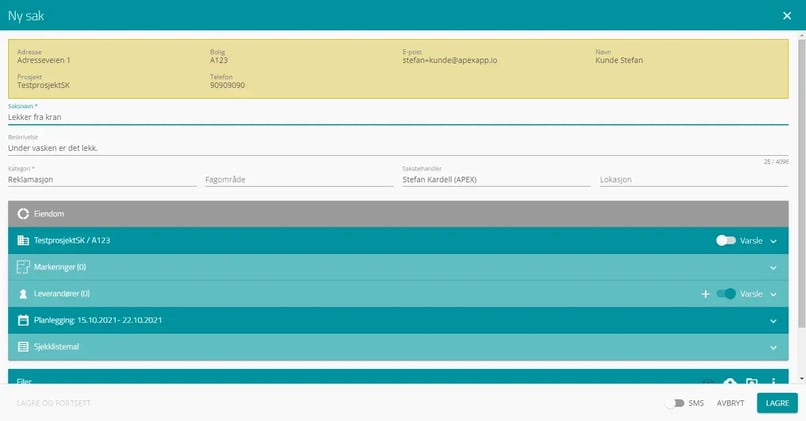Click the calendar icon beside Planlegging
Screen dimensions: 806x421
tap(24, 320)
